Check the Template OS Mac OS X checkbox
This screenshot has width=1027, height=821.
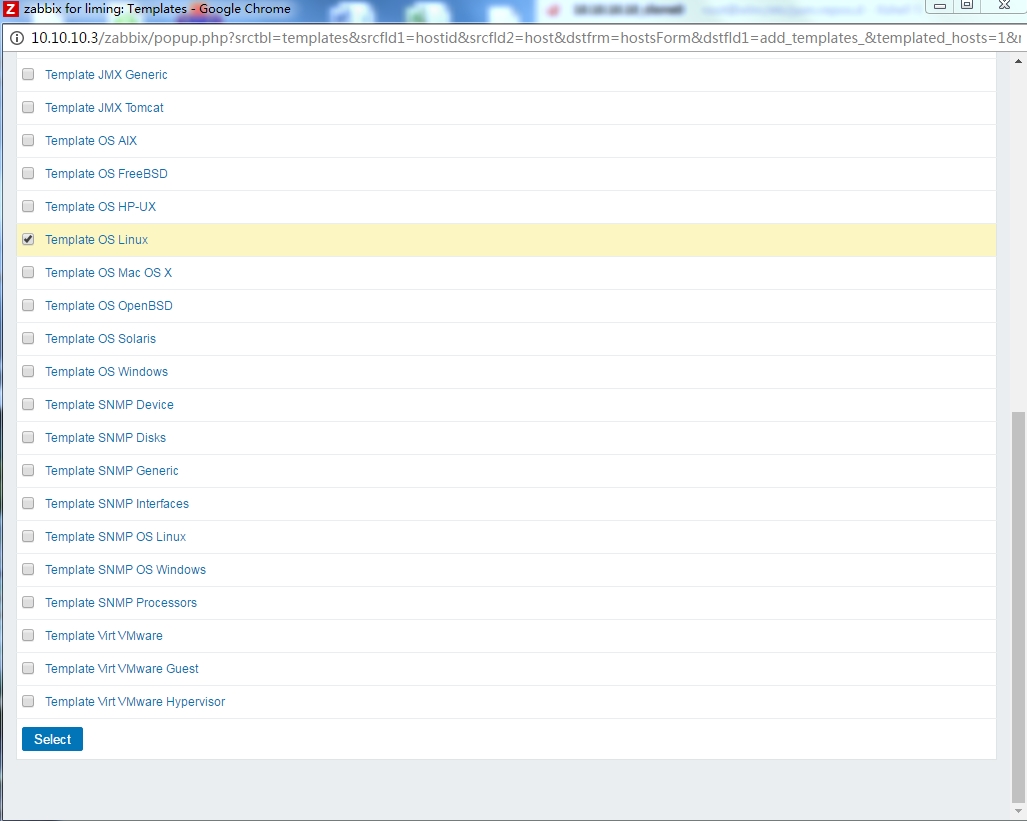click(x=28, y=272)
